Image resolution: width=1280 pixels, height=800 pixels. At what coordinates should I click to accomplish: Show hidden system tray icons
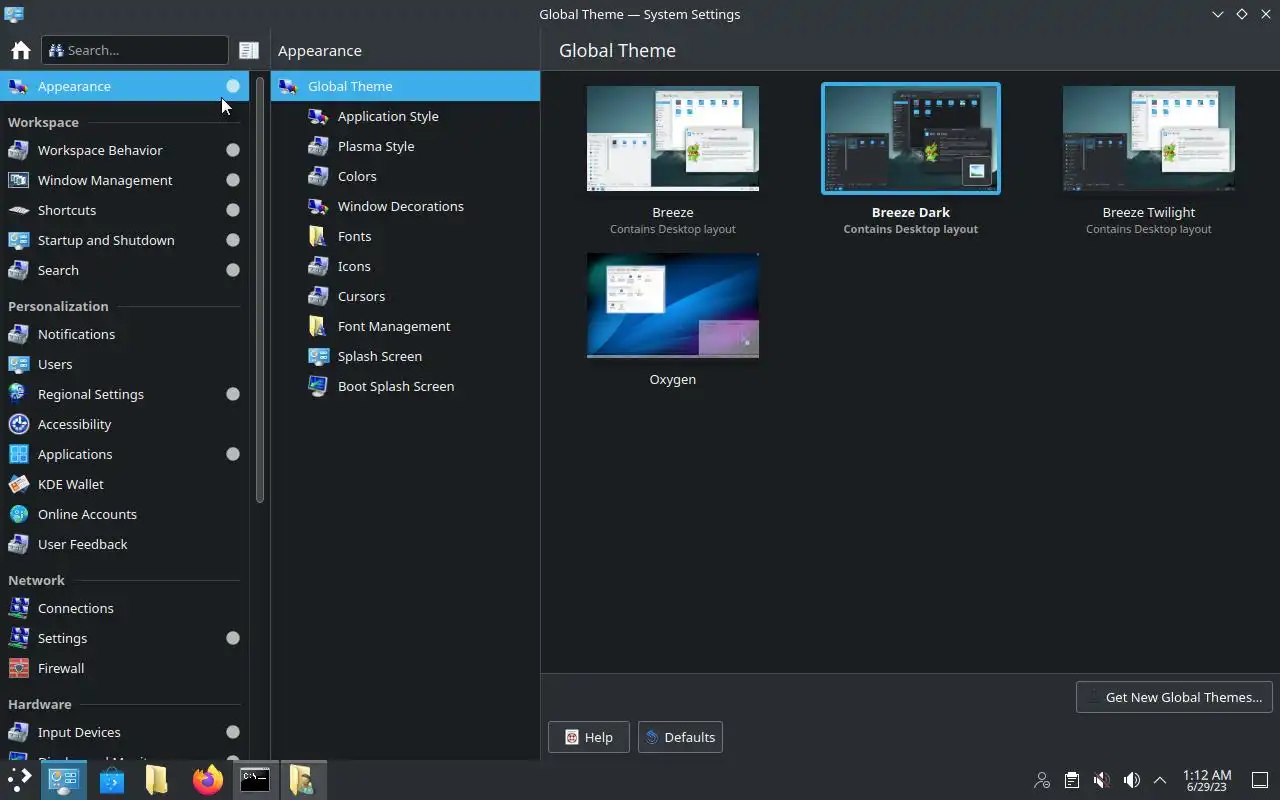click(x=1160, y=780)
